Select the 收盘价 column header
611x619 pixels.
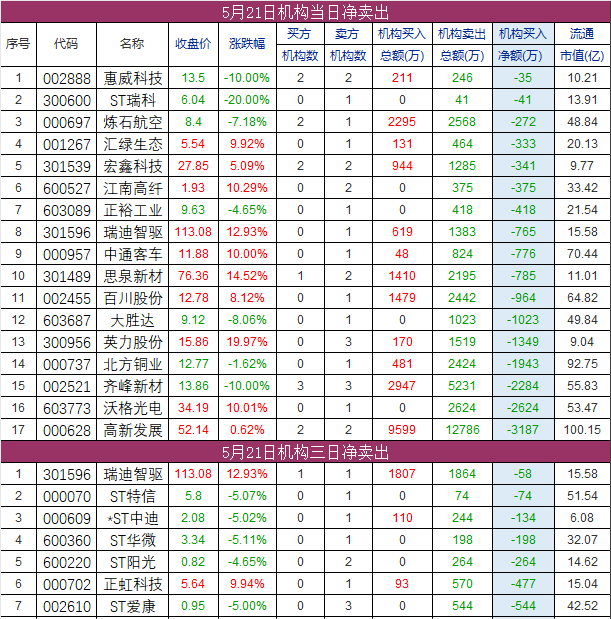click(193, 44)
